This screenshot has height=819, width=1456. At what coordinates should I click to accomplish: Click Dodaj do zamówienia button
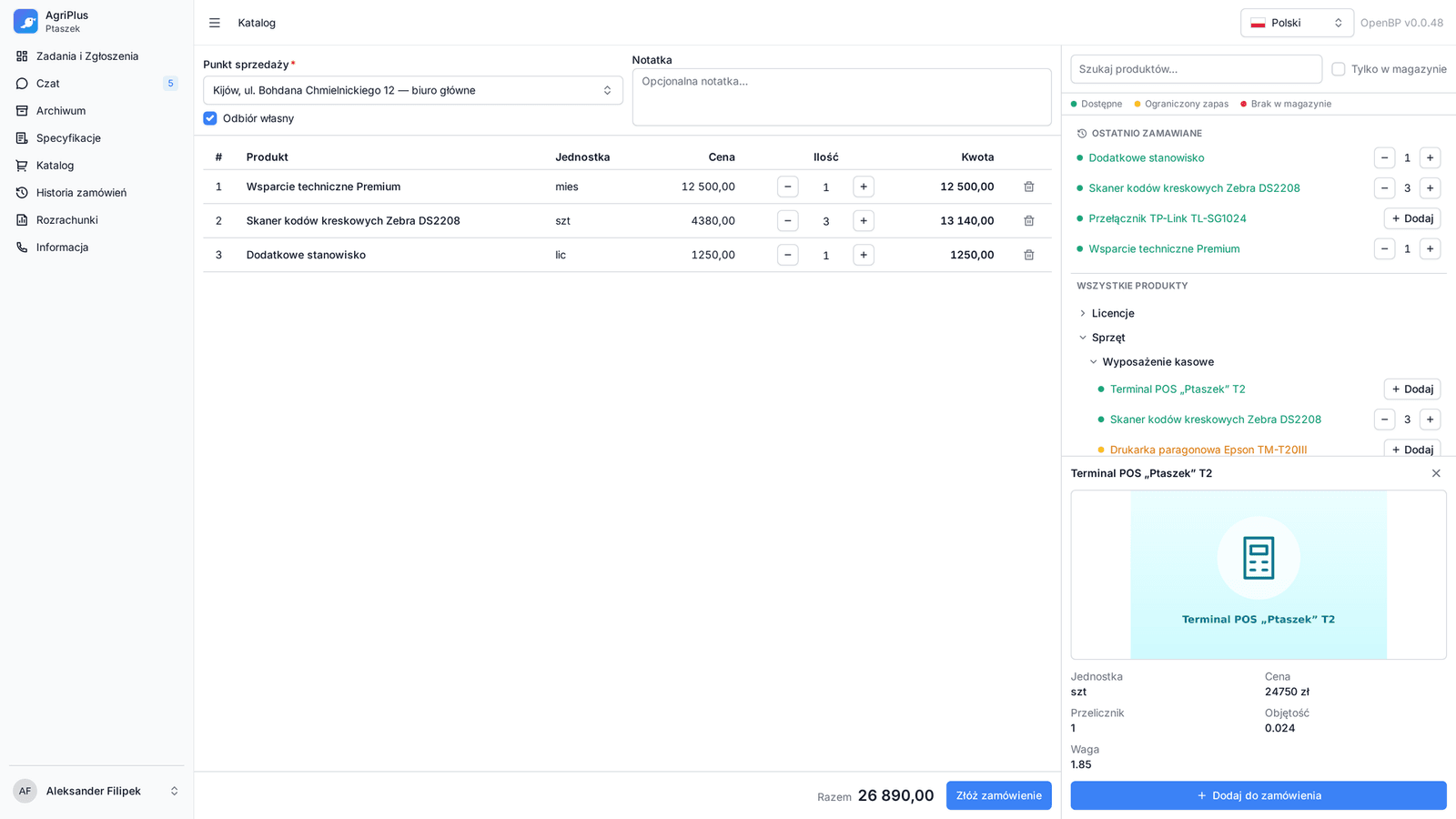[x=1259, y=795]
